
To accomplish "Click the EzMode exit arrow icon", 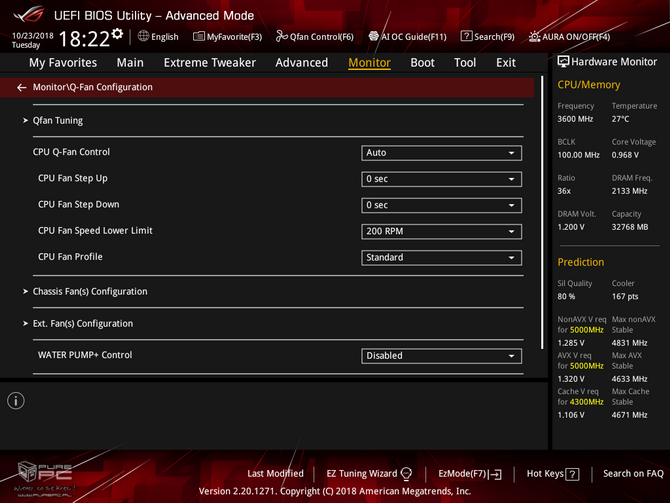I will [x=496, y=474].
